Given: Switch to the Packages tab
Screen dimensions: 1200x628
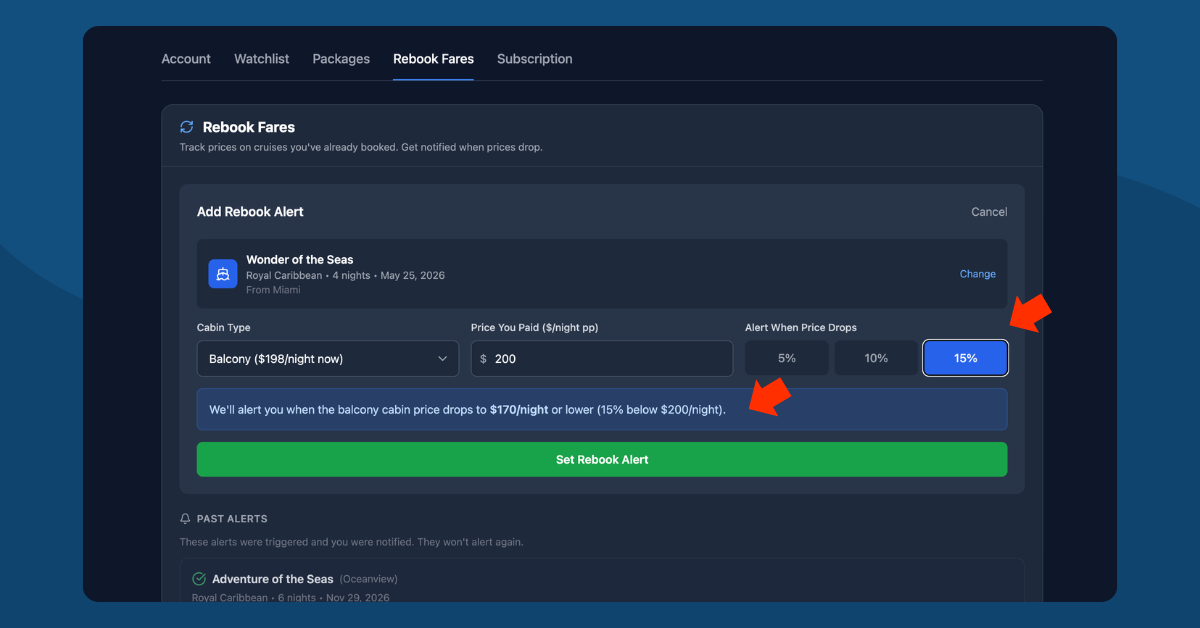Looking at the screenshot, I should (x=340, y=58).
